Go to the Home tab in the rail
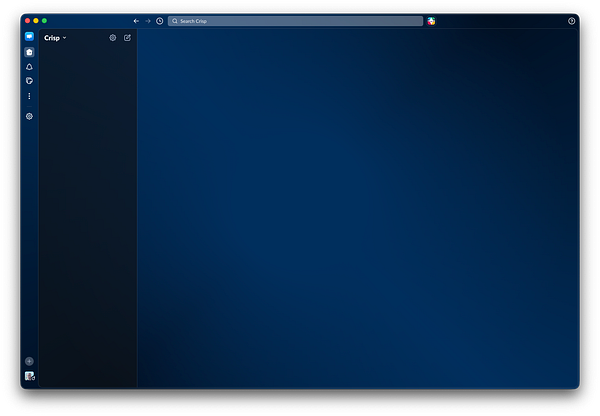 pyautogui.click(x=29, y=52)
